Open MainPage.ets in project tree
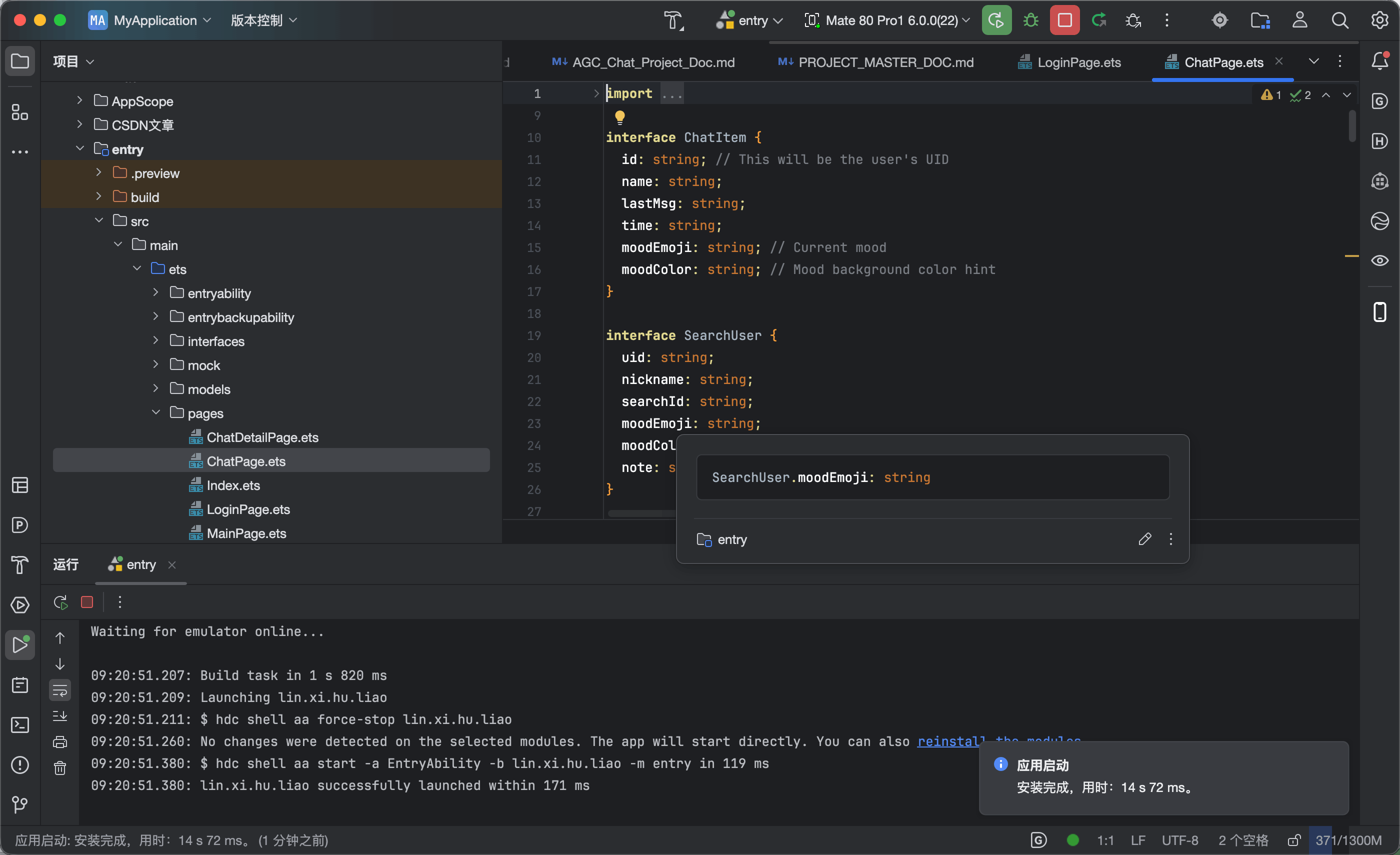Screen dimensions: 1400x855 [x=246, y=533]
